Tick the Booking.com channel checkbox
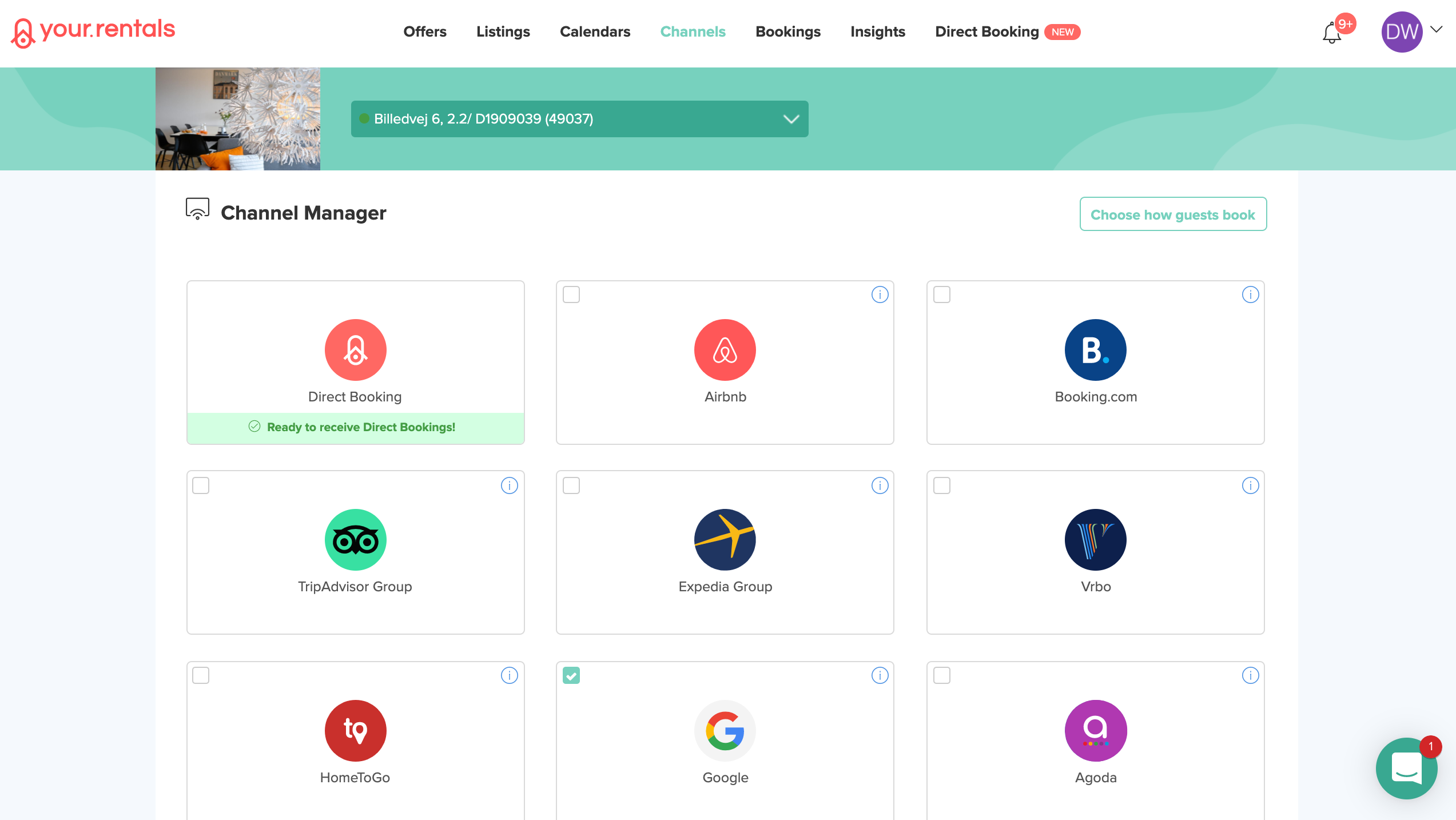This screenshot has width=1456, height=820. tap(942, 294)
